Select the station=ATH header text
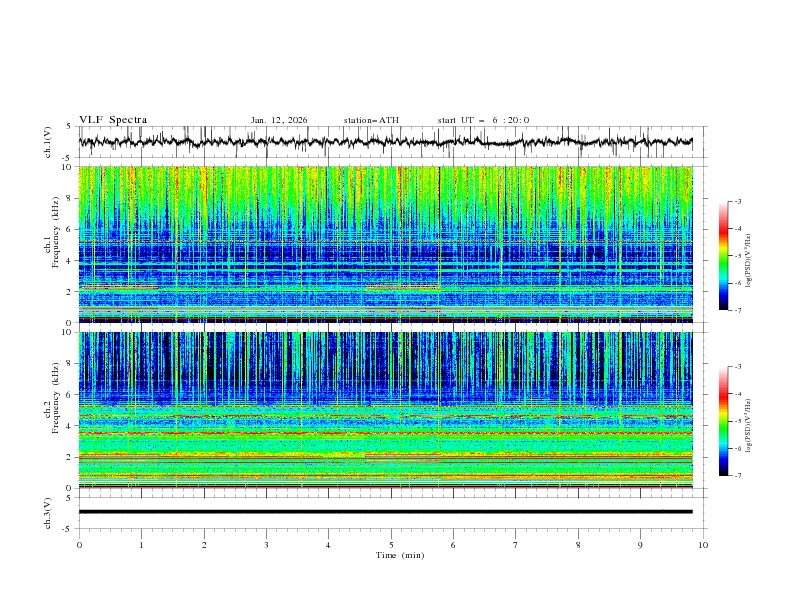 click(371, 120)
